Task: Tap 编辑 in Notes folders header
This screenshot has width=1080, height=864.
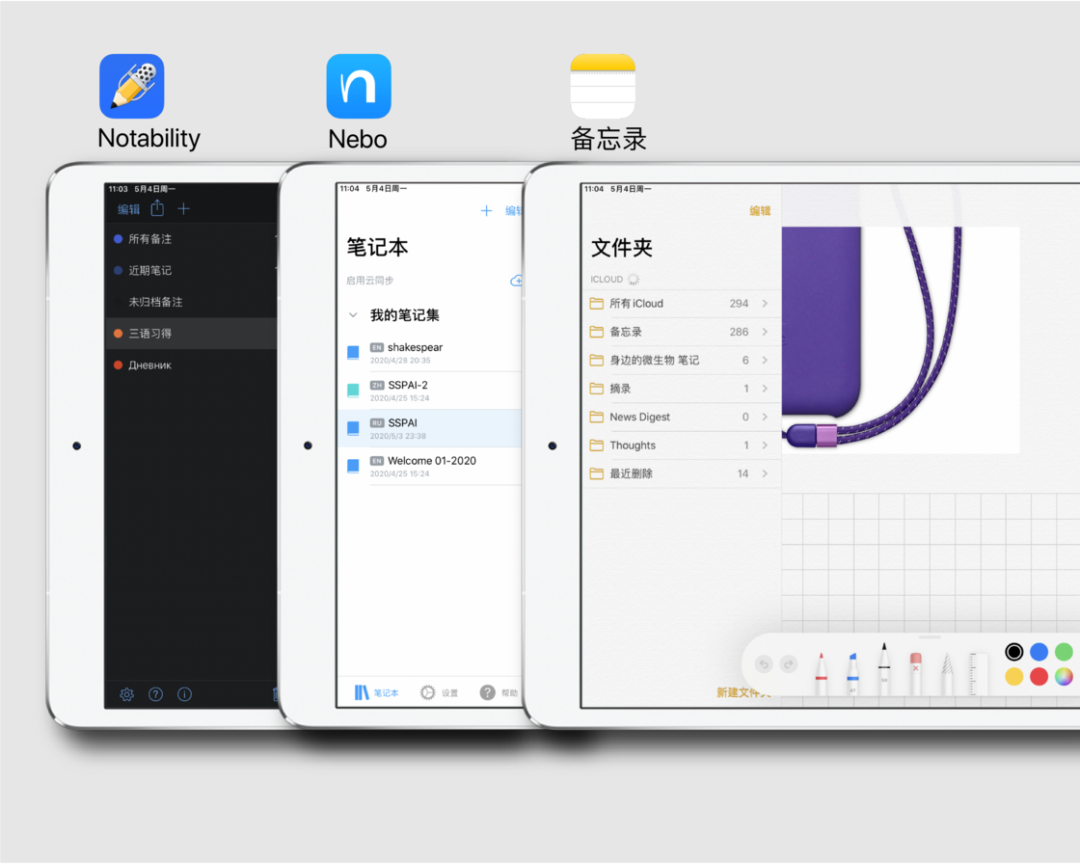Action: (x=760, y=211)
